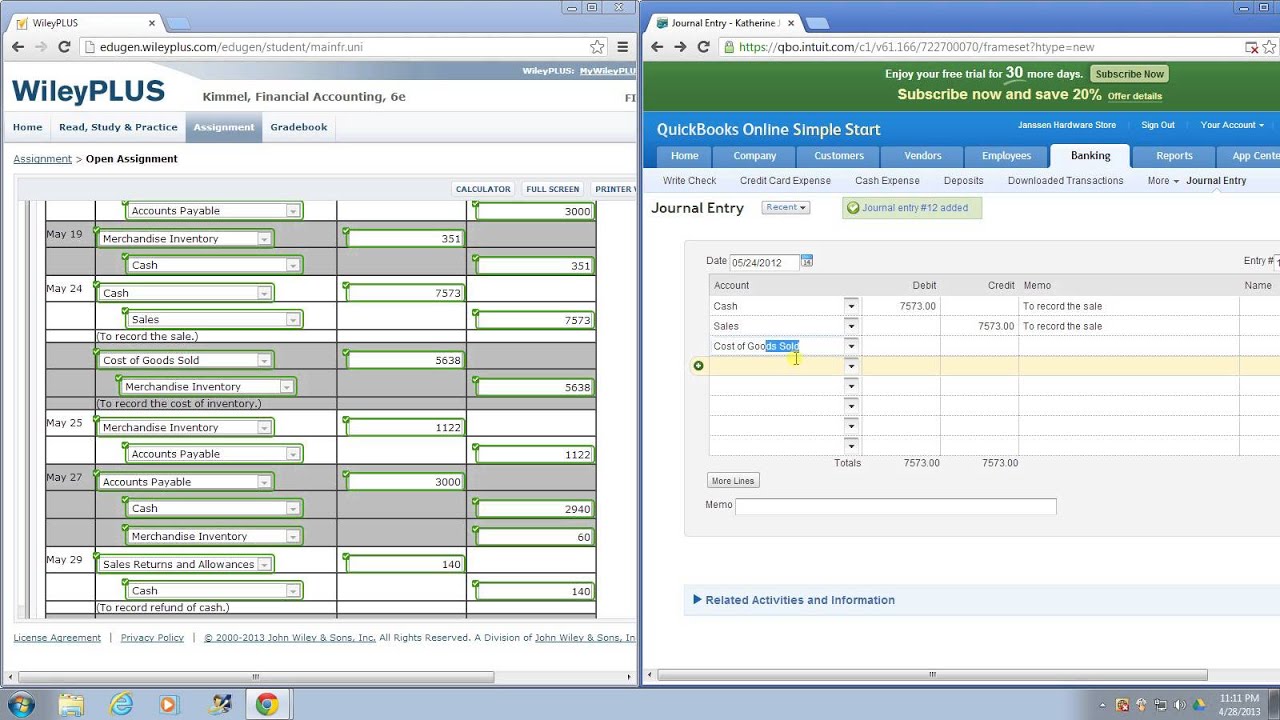The width and height of the screenshot is (1280, 720).
Task: Open the Vendors tab
Action: pyautogui.click(x=923, y=156)
